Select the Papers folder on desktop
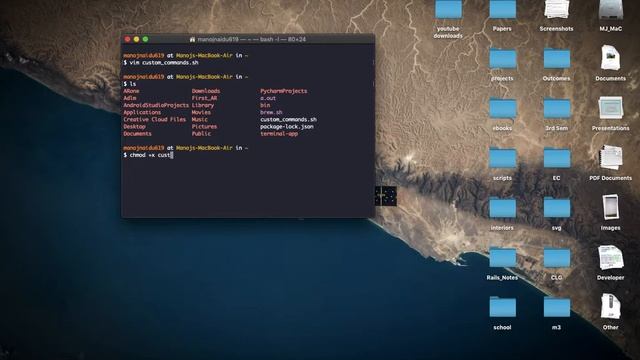 [x=502, y=10]
